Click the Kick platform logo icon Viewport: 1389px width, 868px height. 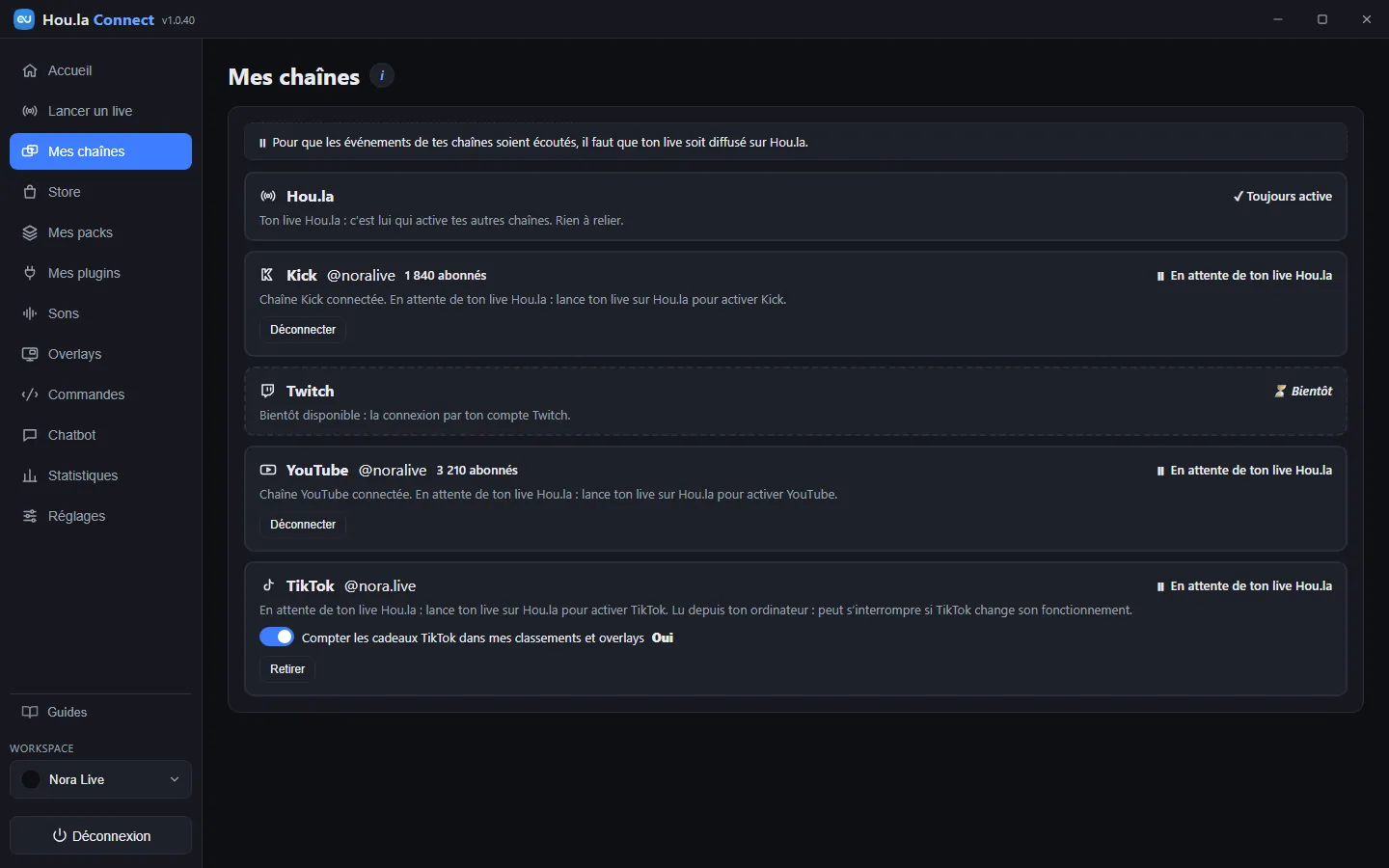(x=268, y=275)
